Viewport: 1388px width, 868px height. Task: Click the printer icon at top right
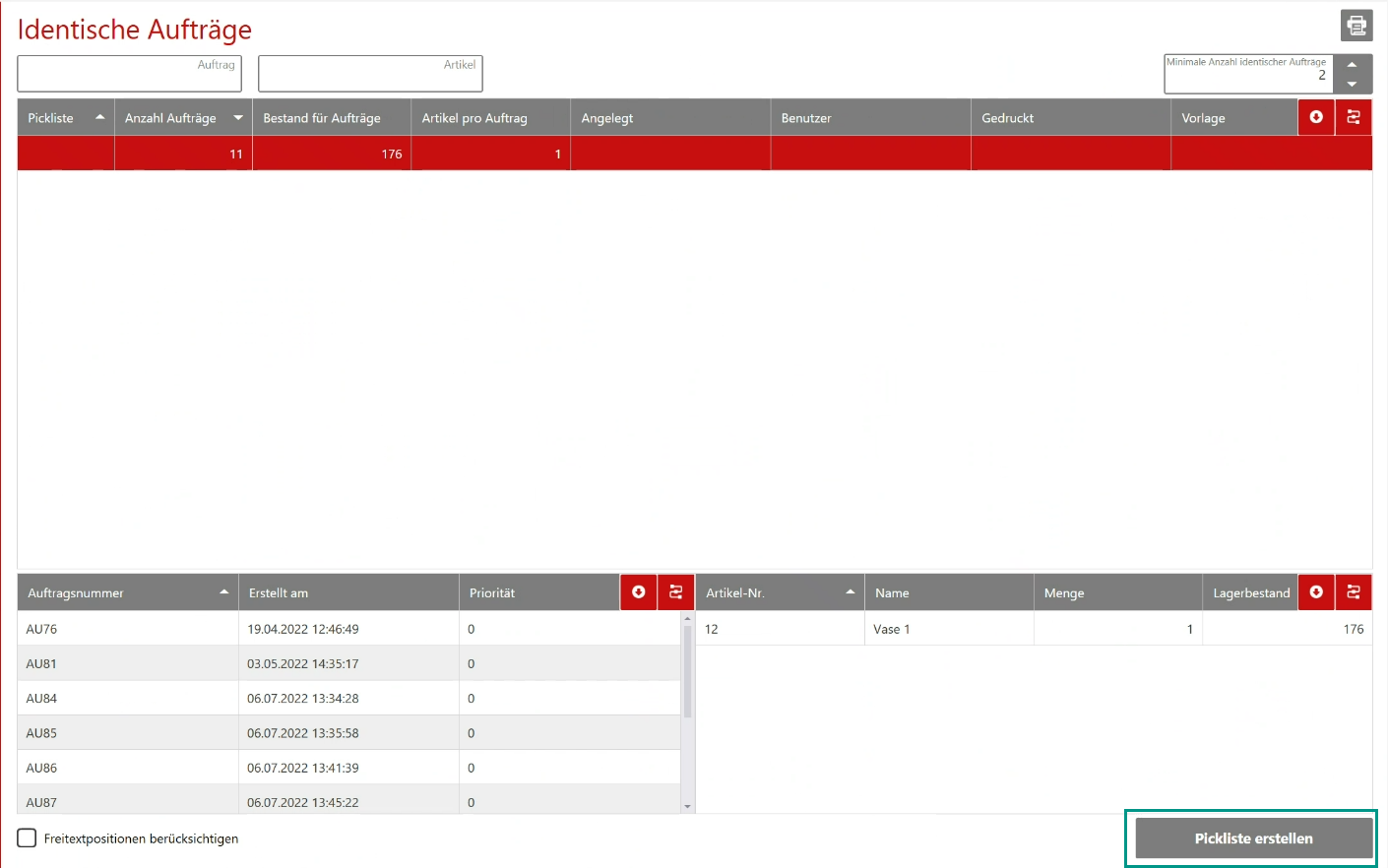(1356, 26)
